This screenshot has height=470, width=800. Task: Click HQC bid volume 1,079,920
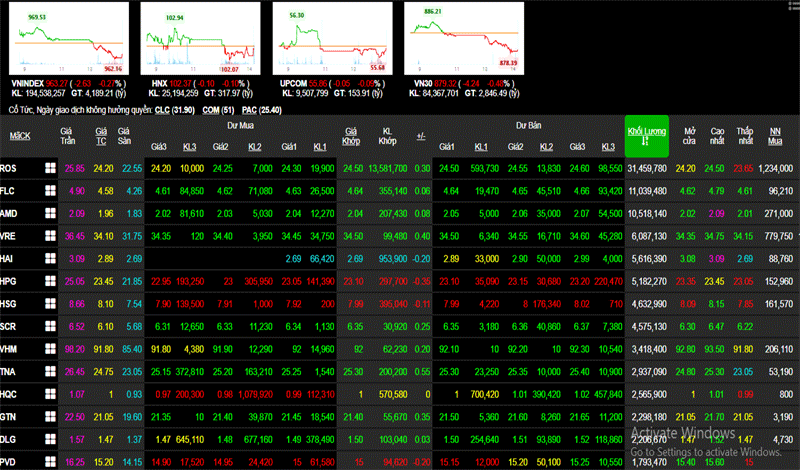(255, 394)
